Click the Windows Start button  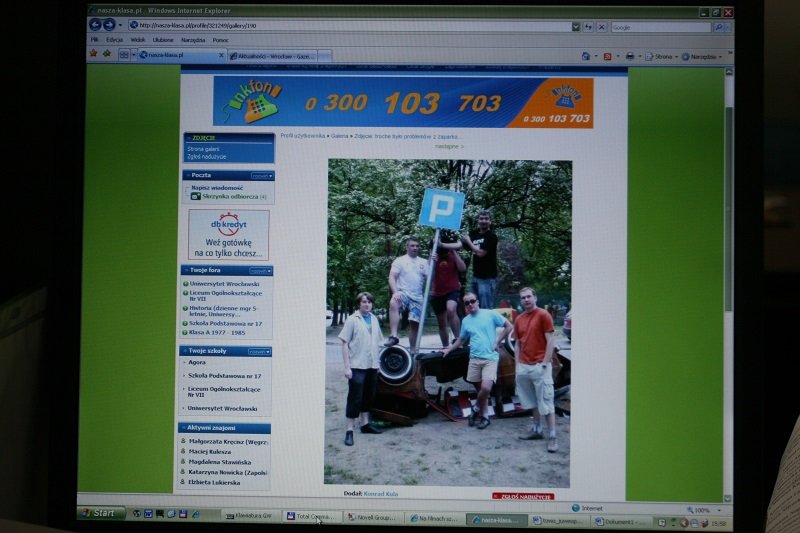98,513
